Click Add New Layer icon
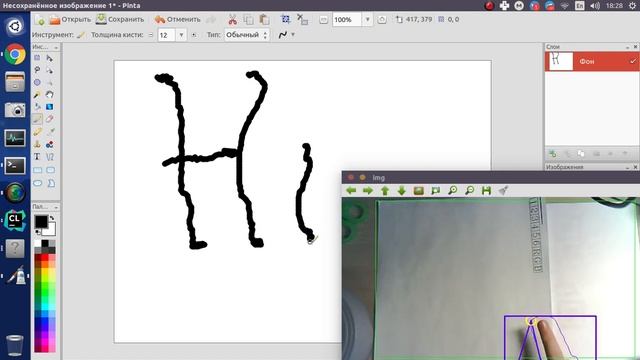 click(553, 153)
